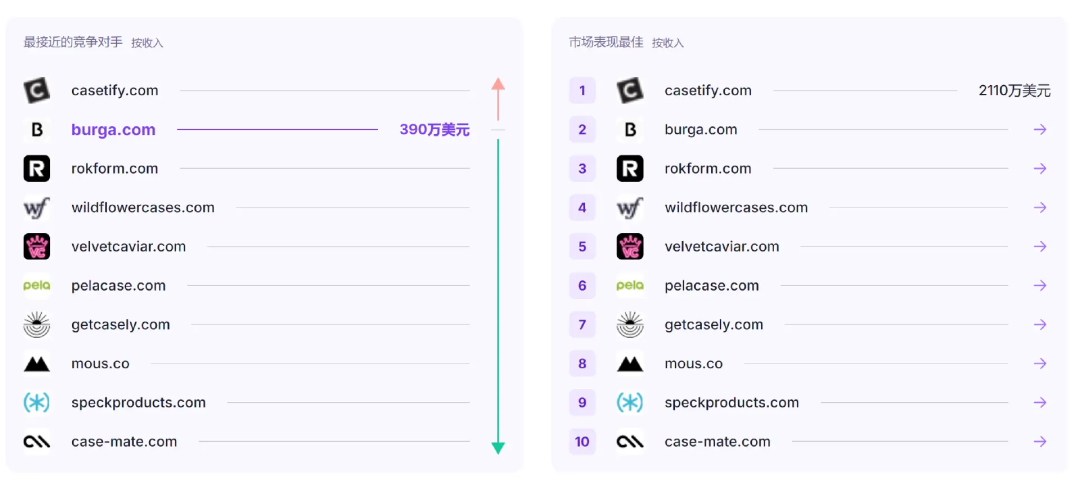Select highlighted burga.com link in left panel
The width and height of the screenshot is (1080, 496).
pyautogui.click(x=113, y=130)
